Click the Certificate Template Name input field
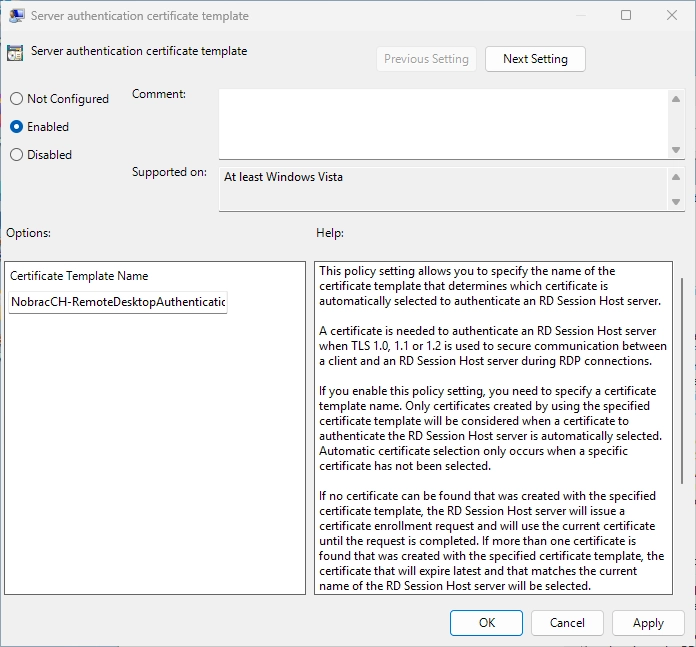 click(x=118, y=302)
